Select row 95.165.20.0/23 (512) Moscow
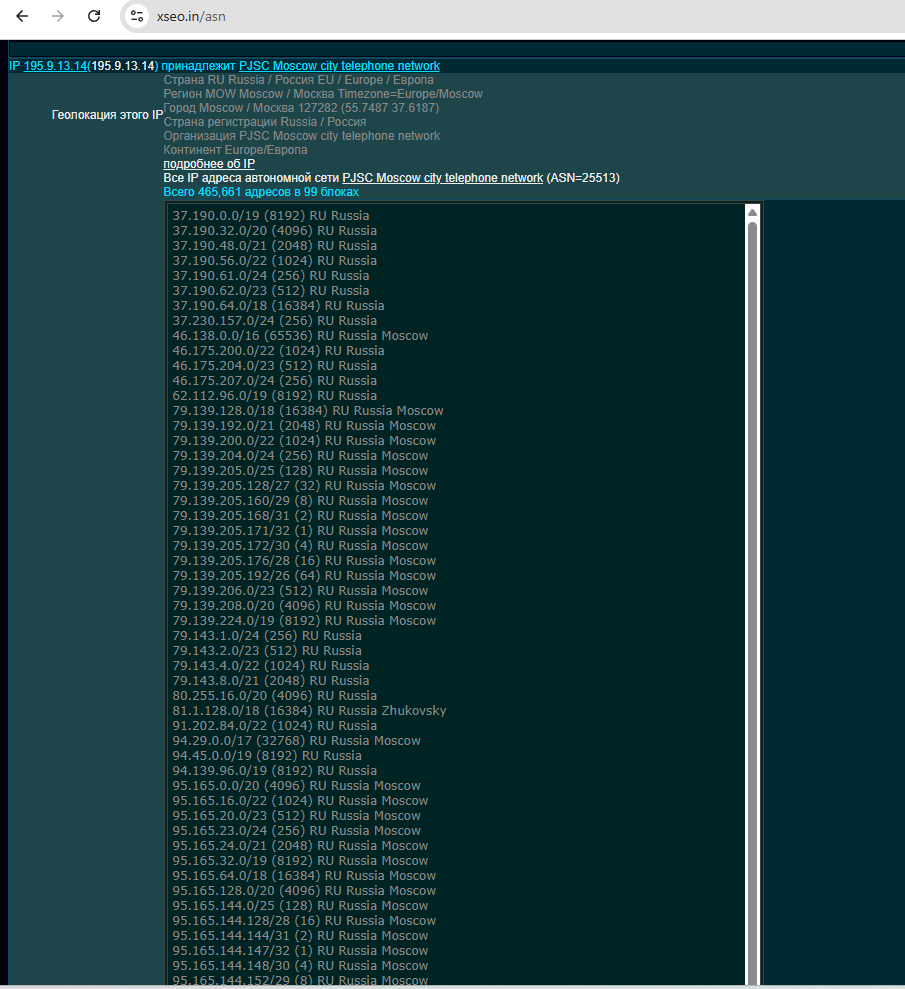This screenshot has width=905, height=989. pos(297,816)
